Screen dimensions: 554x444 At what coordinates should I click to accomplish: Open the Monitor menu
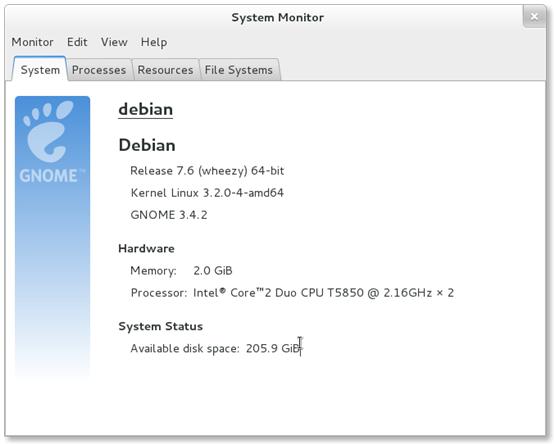pos(33,42)
